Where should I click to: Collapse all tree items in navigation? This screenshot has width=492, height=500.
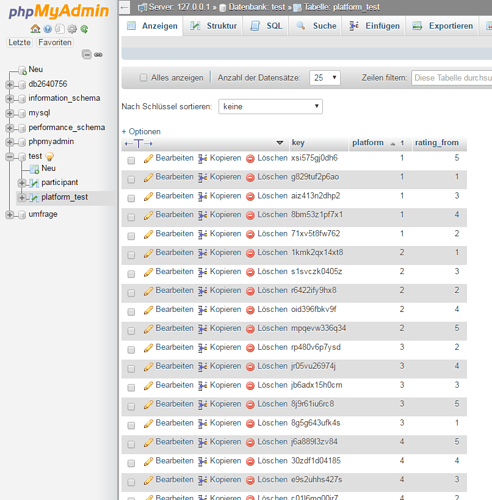pyautogui.click(x=87, y=54)
